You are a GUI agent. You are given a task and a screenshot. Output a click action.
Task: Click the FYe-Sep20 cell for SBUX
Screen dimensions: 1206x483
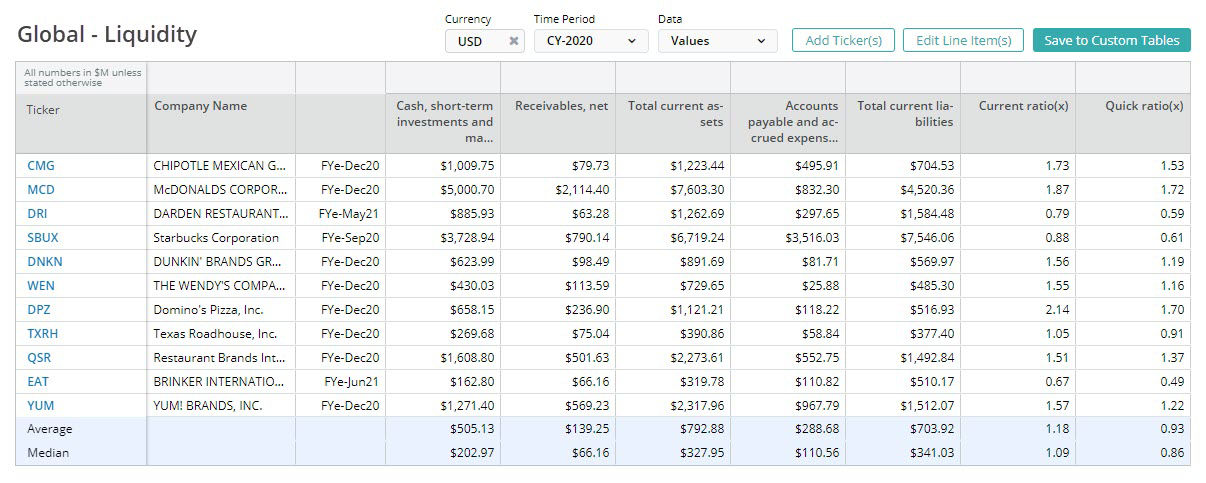coord(340,237)
